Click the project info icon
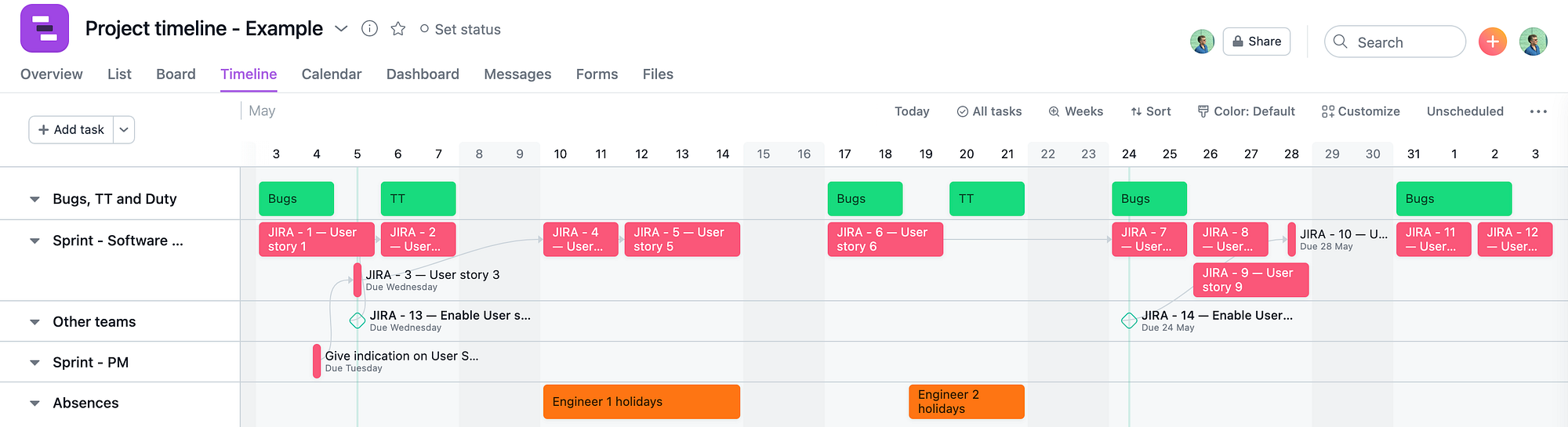This screenshot has width=1568, height=427. (369, 29)
